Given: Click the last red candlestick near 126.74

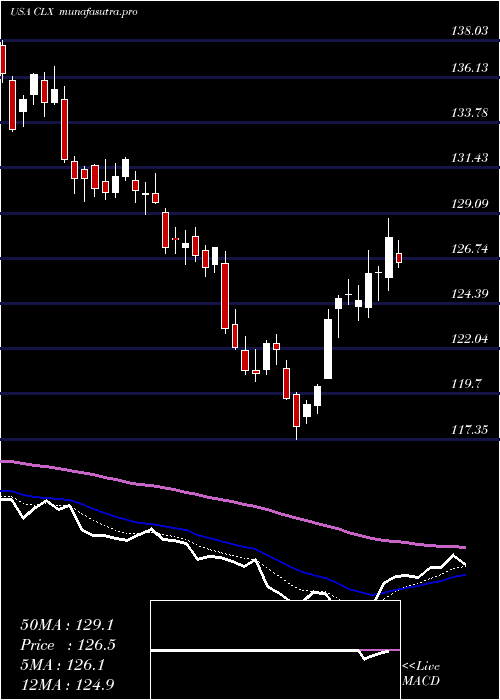Looking at the screenshot, I should point(399,258).
